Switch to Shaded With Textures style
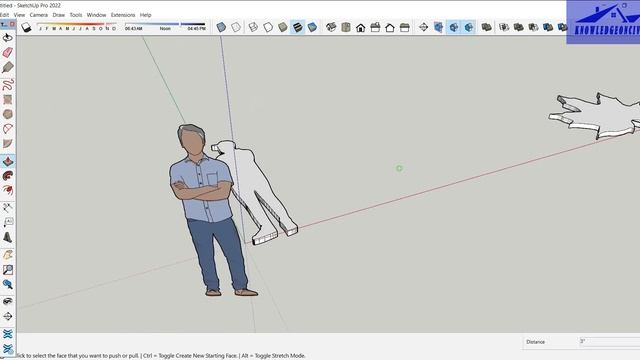Viewport: 640px width, 360px height. tap(298, 27)
